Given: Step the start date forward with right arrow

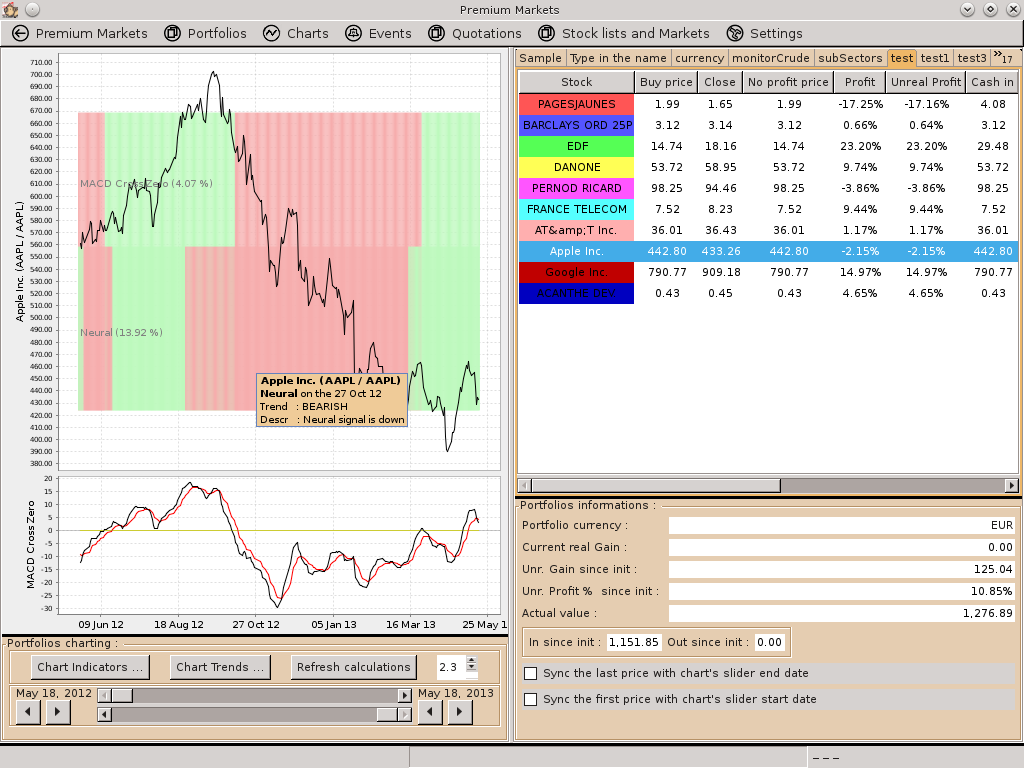Looking at the screenshot, I should tap(58, 712).
